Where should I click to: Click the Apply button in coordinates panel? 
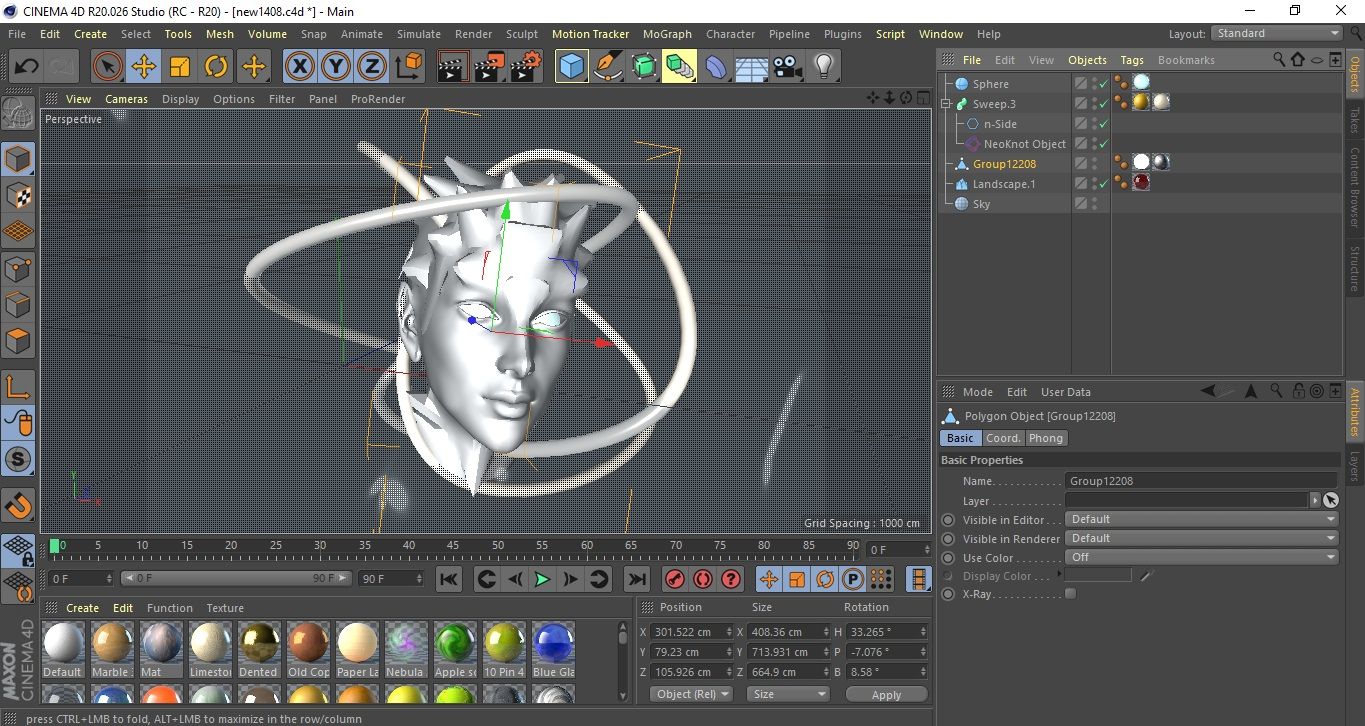[x=886, y=694]
